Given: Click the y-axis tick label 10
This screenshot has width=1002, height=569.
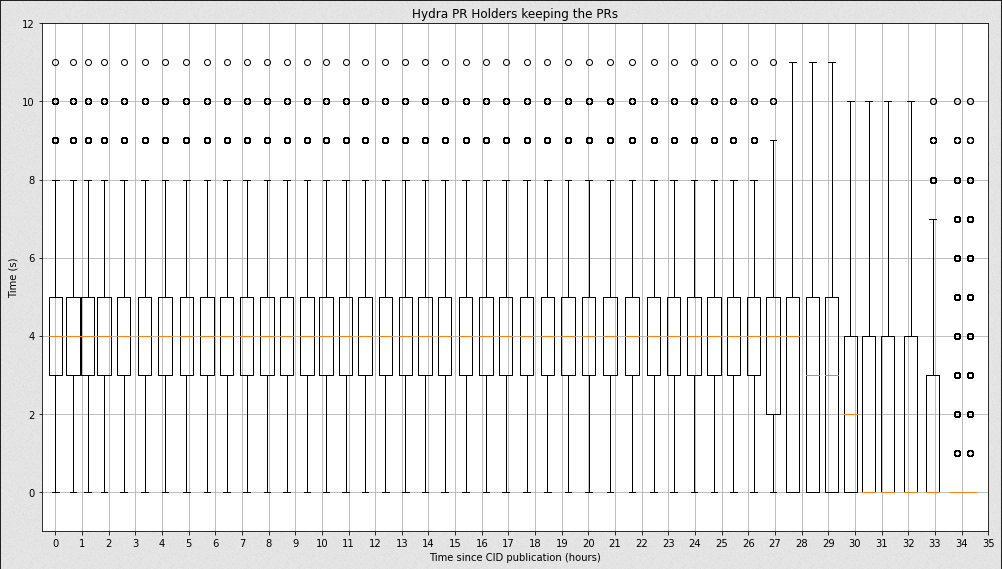Looking at the screenshot, I should tap(27, 102).
